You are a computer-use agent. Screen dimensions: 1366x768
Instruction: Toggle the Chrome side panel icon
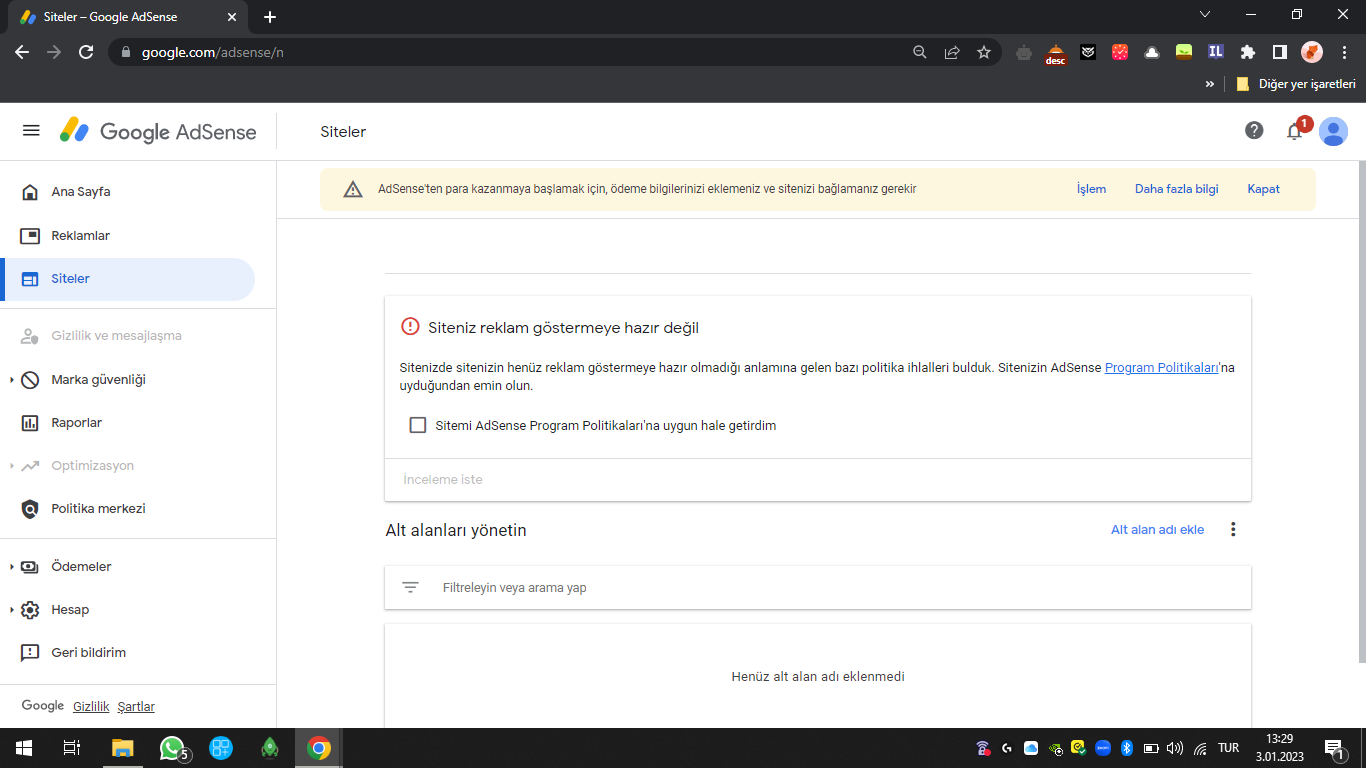point(1279,52)
